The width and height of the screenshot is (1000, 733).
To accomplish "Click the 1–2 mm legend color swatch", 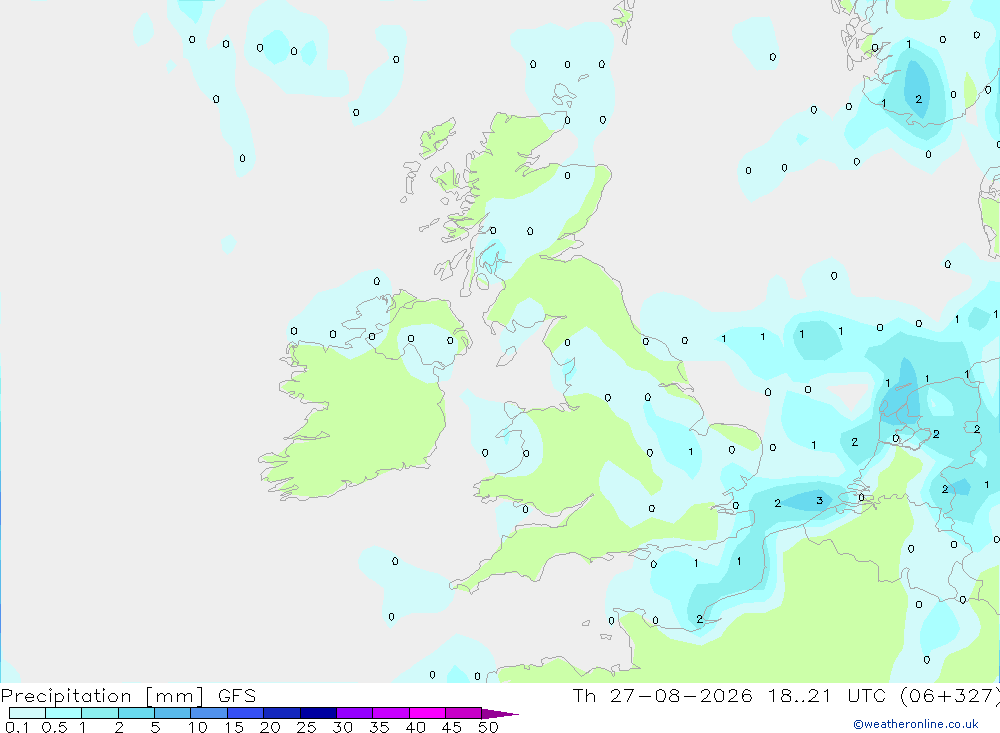I will click(x=100, y=713).
